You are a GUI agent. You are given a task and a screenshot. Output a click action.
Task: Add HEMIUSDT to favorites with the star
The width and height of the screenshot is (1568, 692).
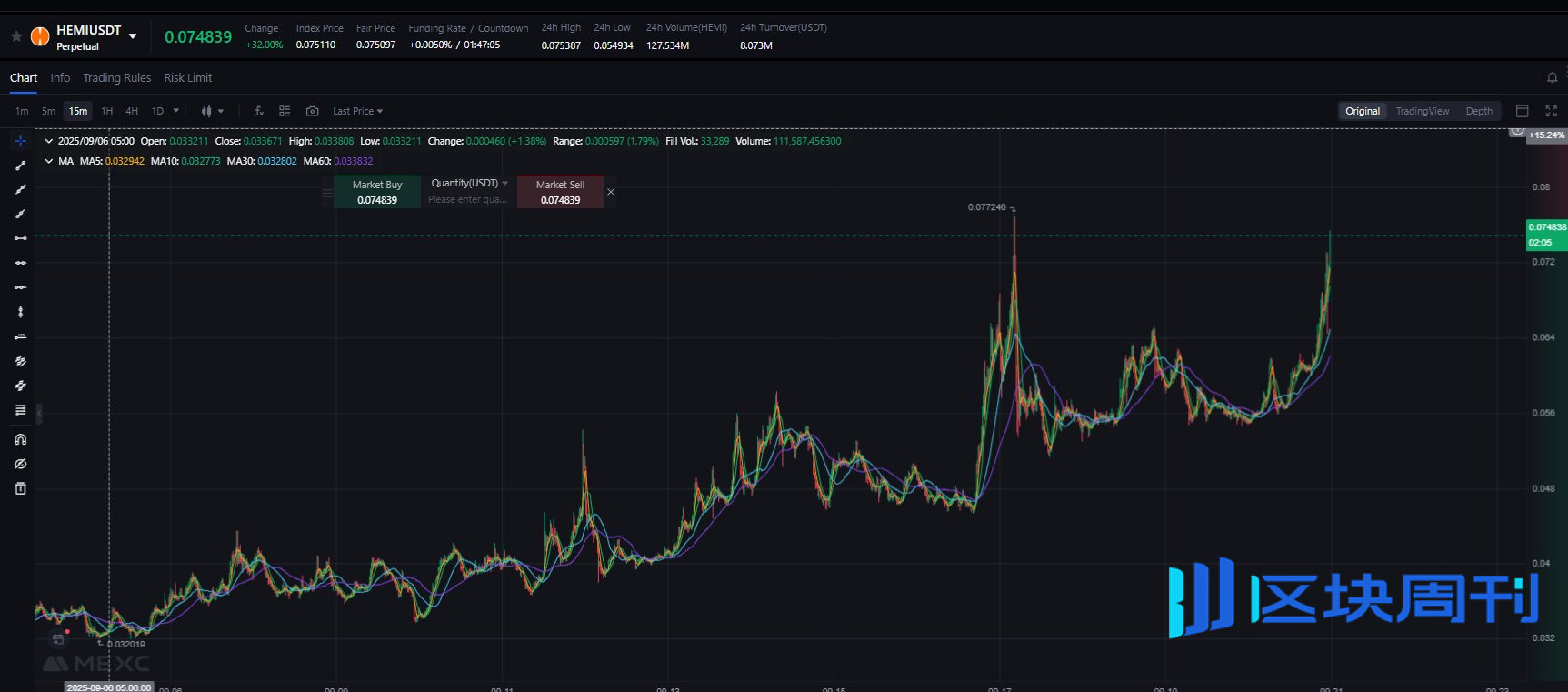coord(16,36)
